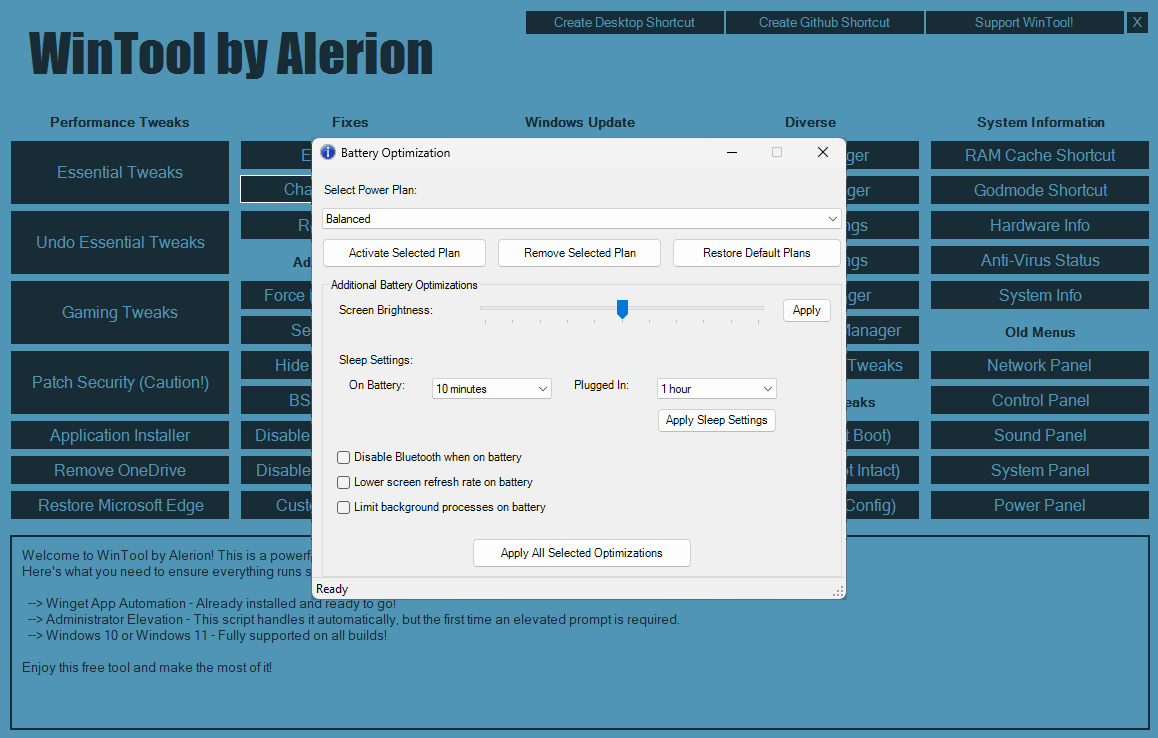This screenshot has width=1158, height=738.
Task: Click the Additional Battery Optimizations group label
Action: point(404,285)
